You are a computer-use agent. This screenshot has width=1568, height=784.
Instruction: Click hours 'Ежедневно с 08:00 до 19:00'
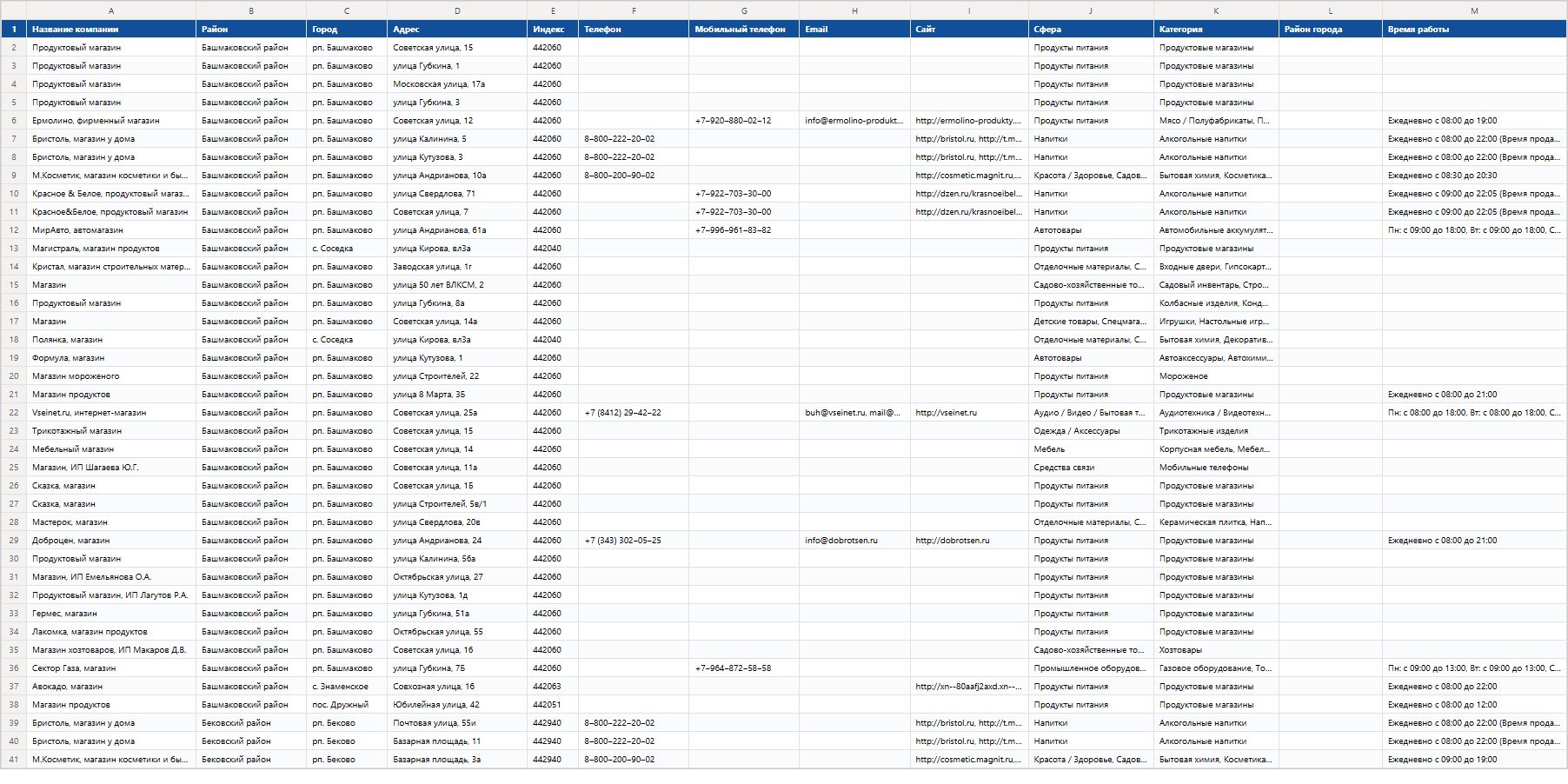click(x=1474, y=121)
